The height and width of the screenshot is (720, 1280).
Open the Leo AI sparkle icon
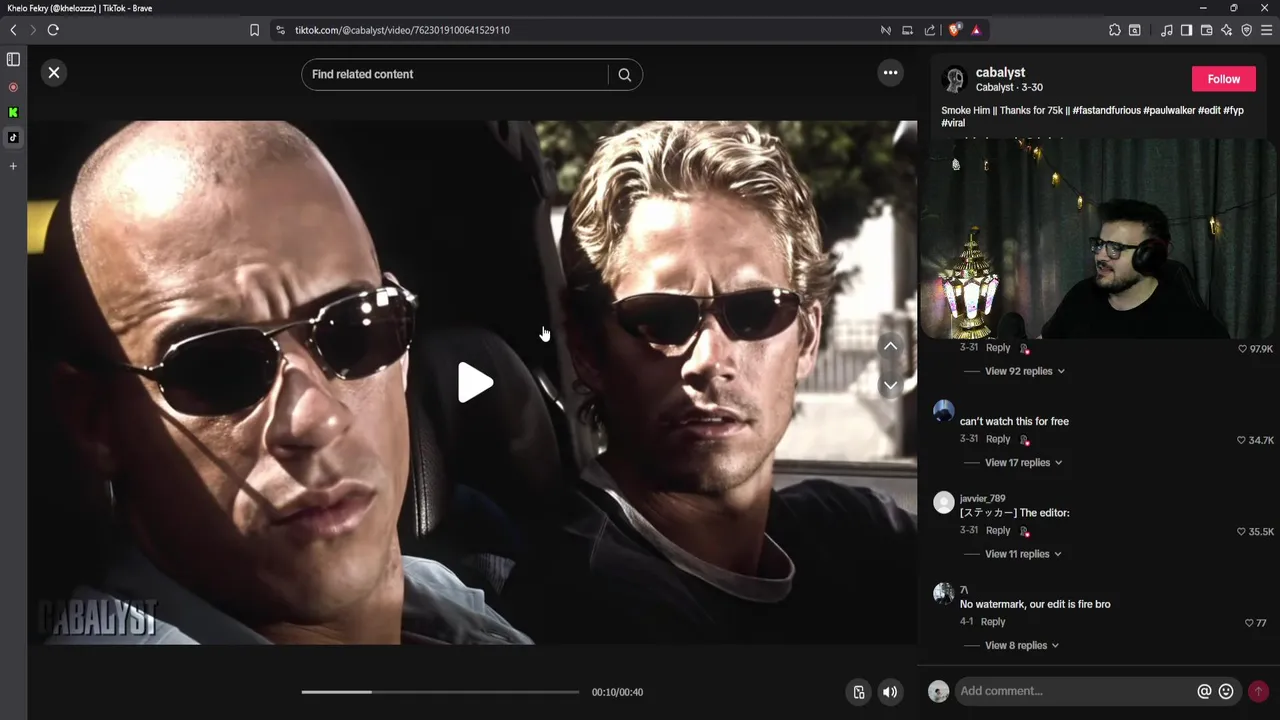coord(1226,30)
